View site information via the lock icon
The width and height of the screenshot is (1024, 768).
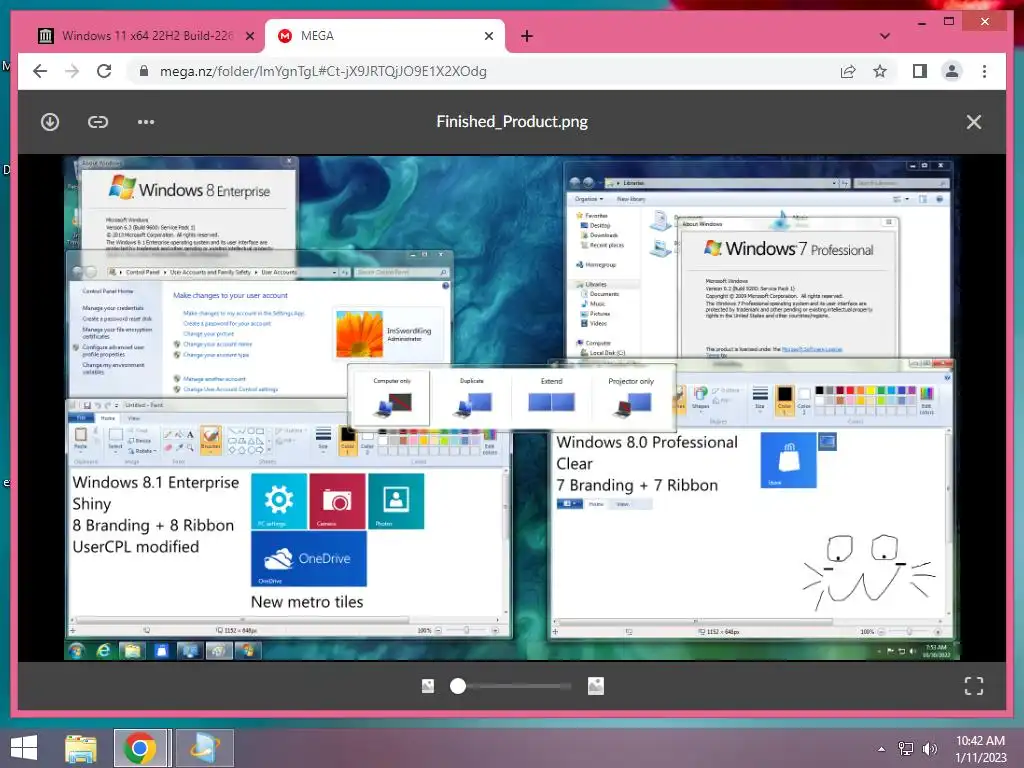[x=144, y=71]
